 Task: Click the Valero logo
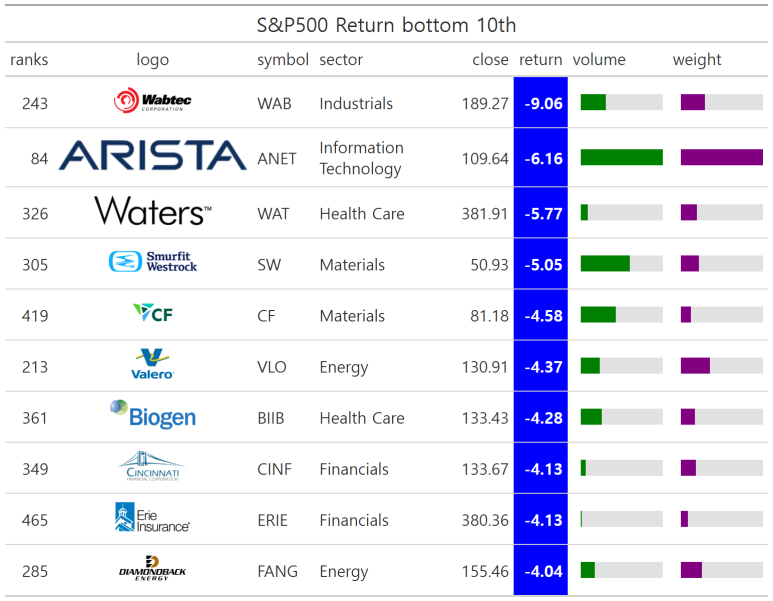(152, 364)
